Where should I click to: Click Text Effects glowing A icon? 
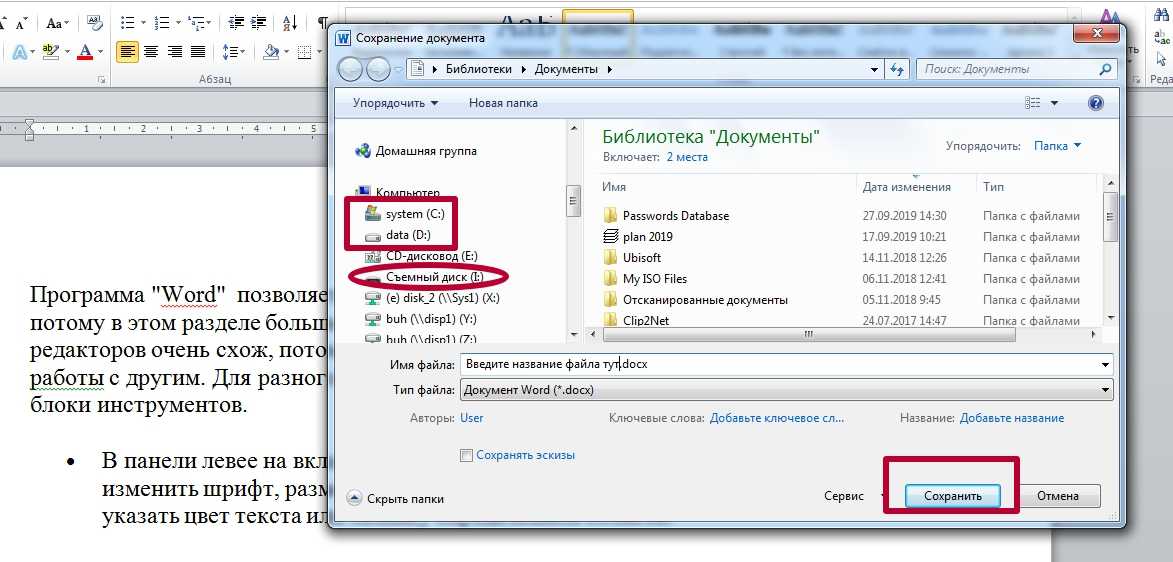[x=19, y=52]
